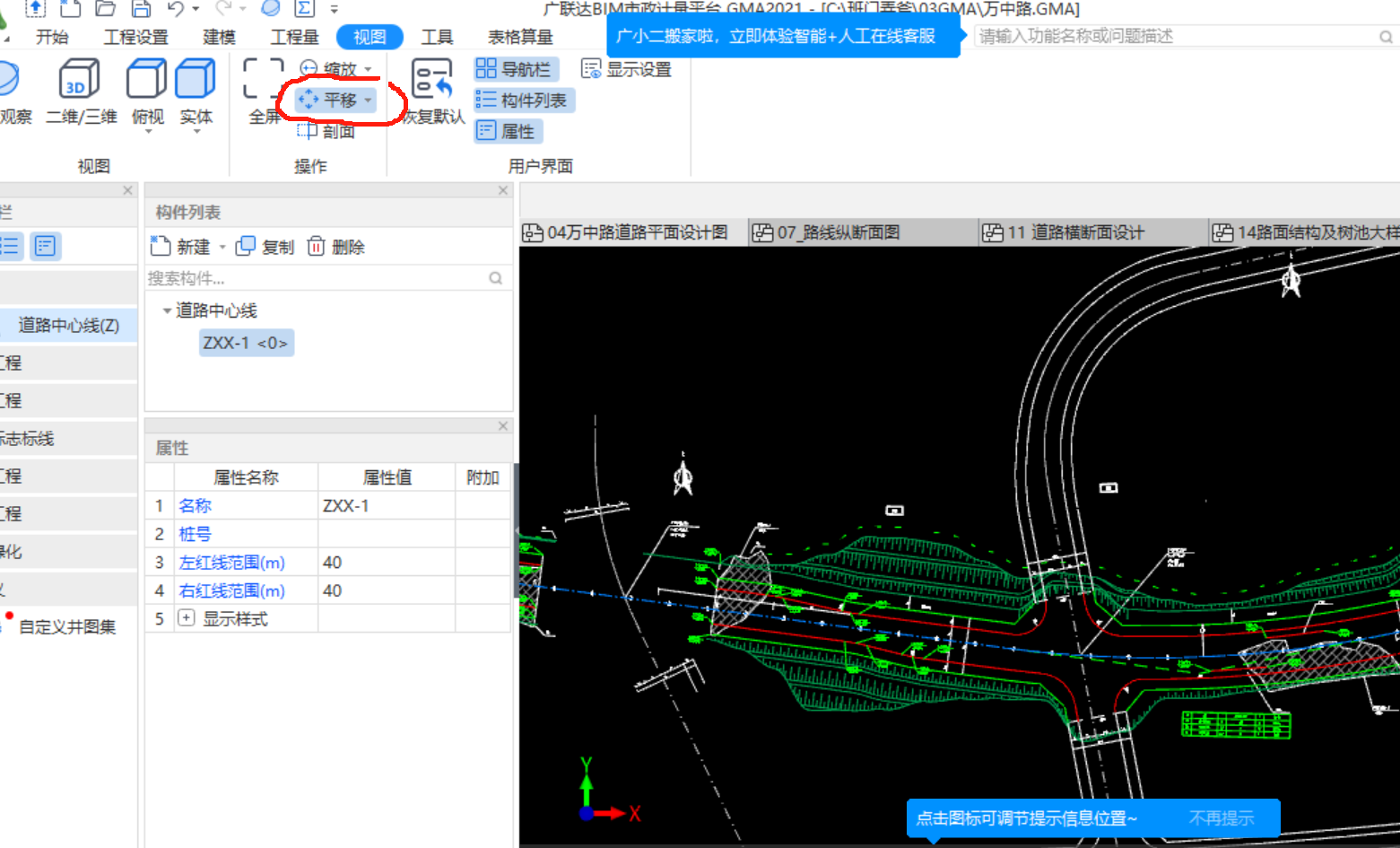Open the 工具 ribbon tab
Viewport: 1400px width, 848px height.
click(x=437, y=37)
